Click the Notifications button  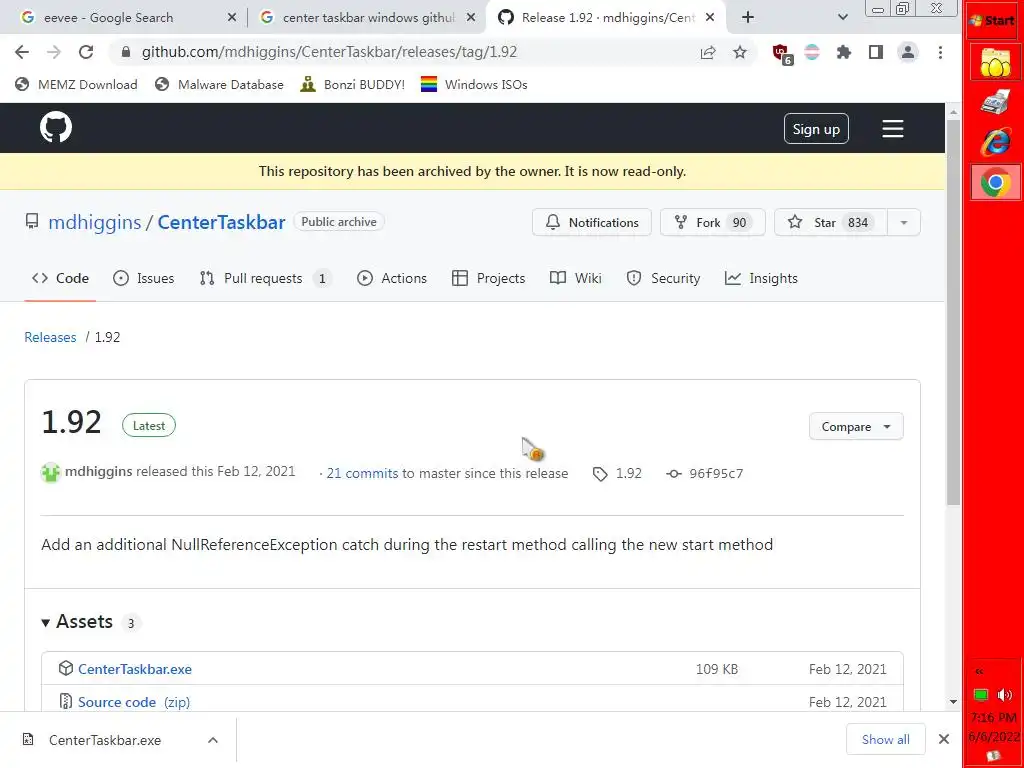(x=592, y=223)
